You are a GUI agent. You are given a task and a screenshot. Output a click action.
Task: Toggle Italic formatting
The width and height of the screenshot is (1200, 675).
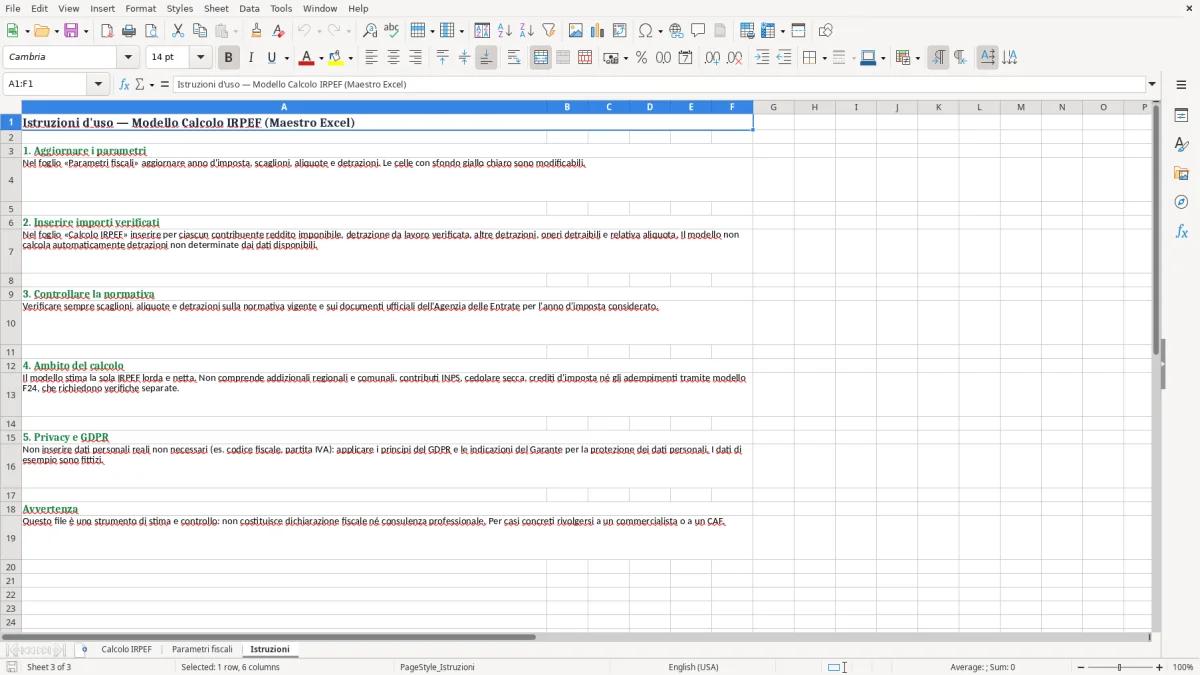250,58
